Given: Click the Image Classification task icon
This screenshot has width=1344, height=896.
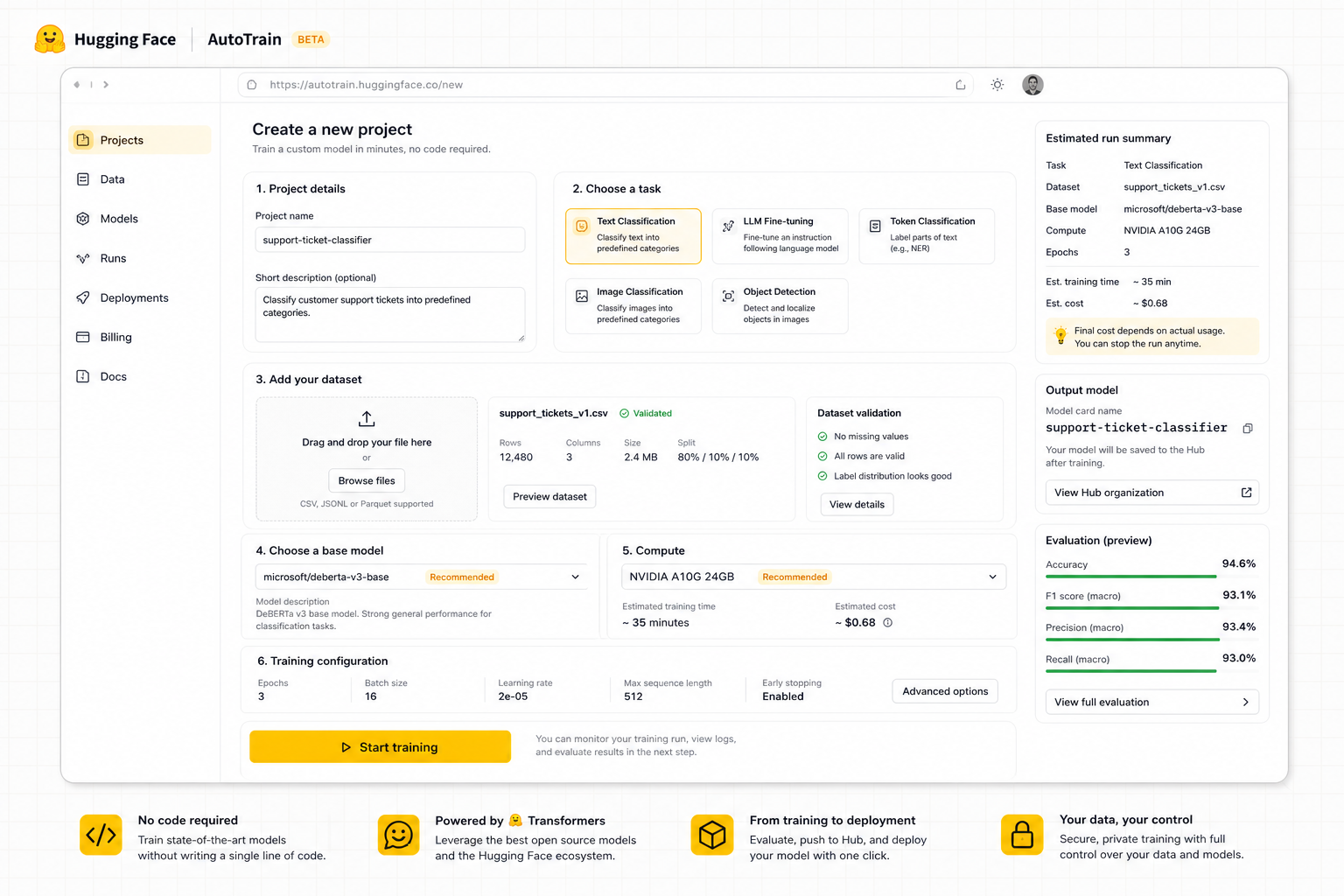Looking at the screenshot, I should coord(582,297).
